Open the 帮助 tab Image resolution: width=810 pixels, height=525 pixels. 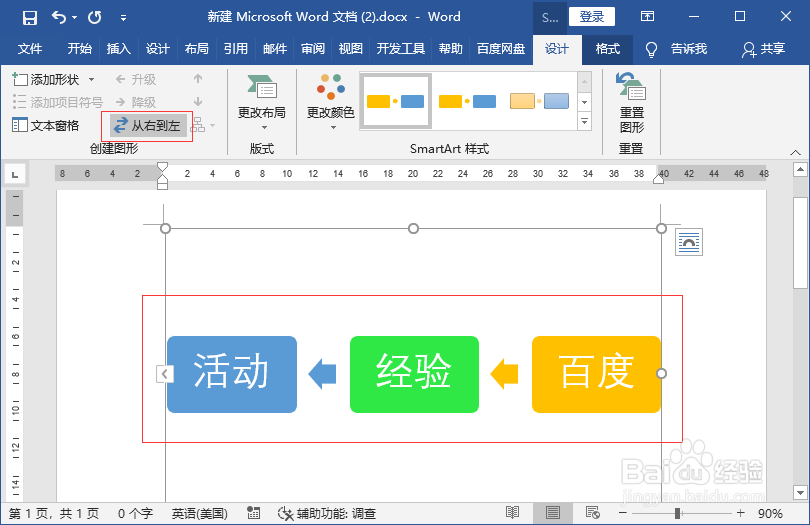(x=450, y=49)
